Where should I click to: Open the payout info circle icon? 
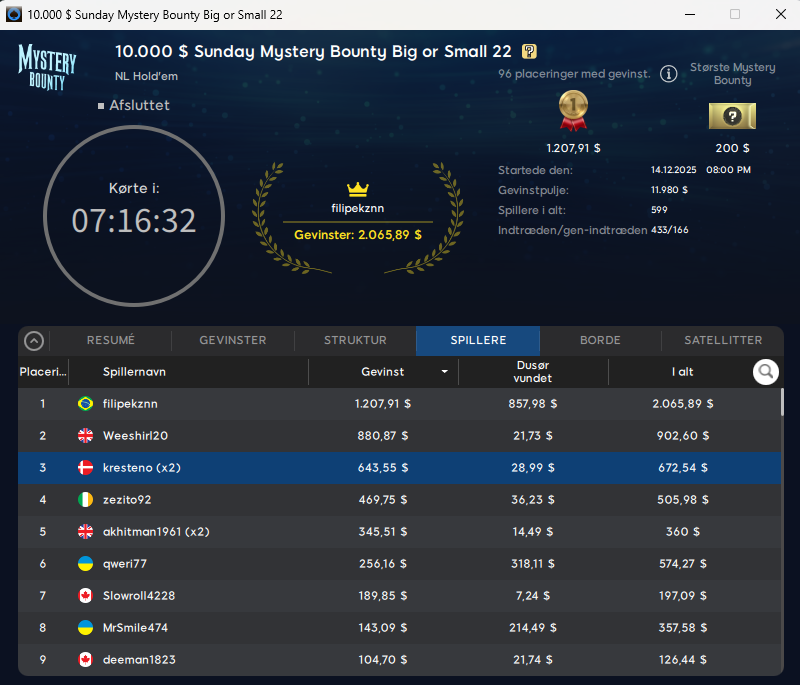point(668,75)
